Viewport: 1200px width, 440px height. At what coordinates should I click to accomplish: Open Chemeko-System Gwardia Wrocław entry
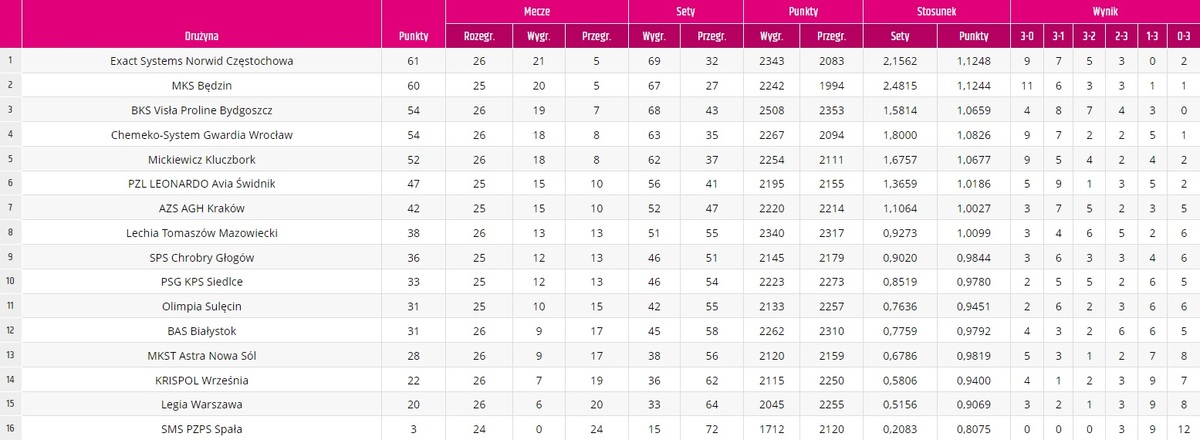(202, 134)
